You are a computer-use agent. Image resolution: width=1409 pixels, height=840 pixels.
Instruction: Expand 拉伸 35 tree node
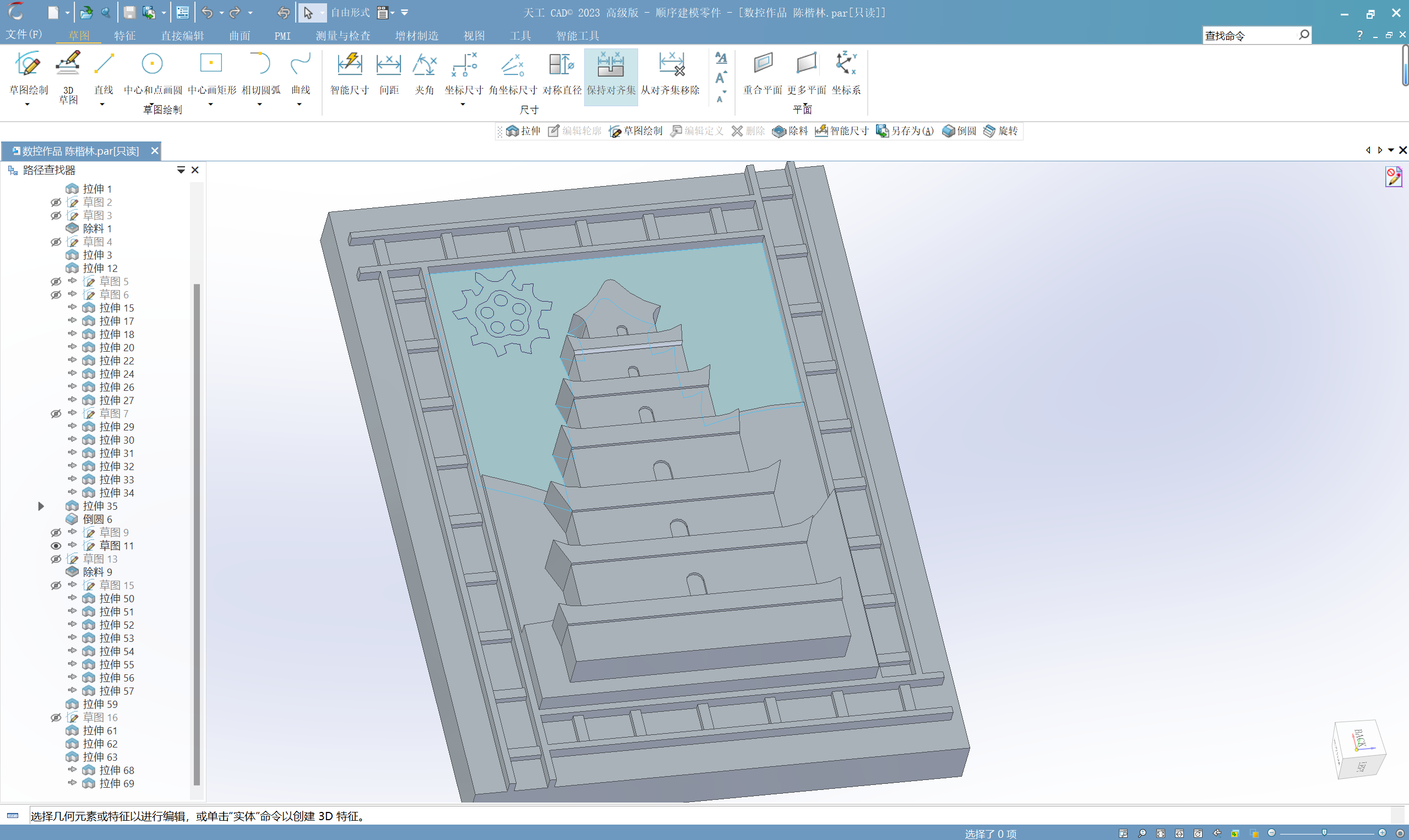41,506
